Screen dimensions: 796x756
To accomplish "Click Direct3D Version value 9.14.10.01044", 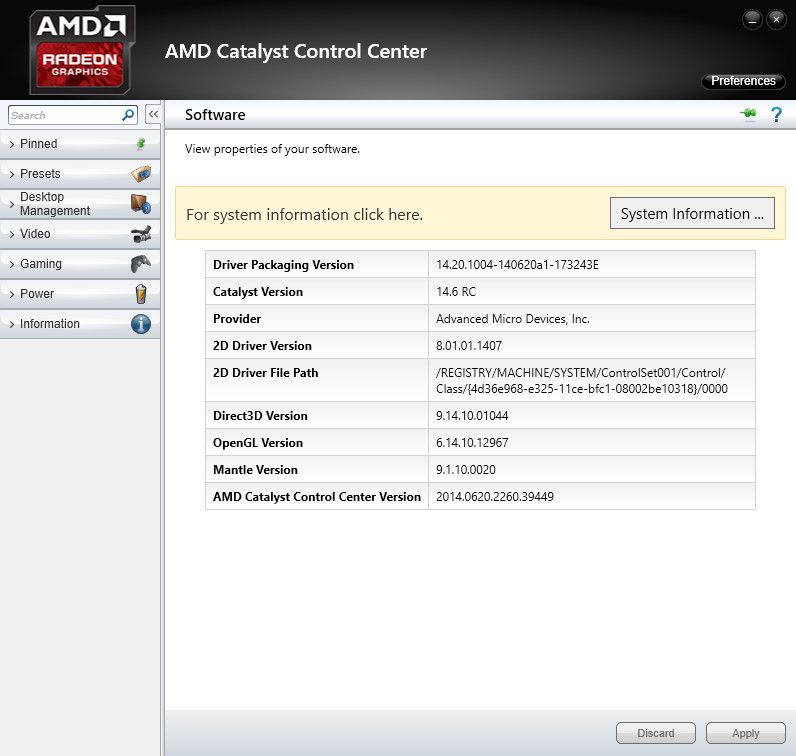I will pyautogui.click(x=472, y=416).
